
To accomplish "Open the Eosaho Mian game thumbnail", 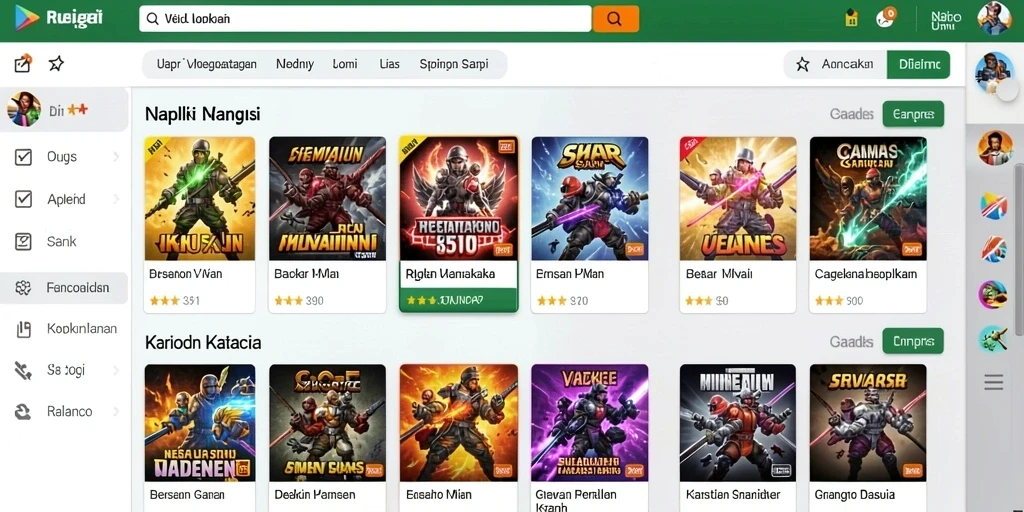I will [458, 423].
